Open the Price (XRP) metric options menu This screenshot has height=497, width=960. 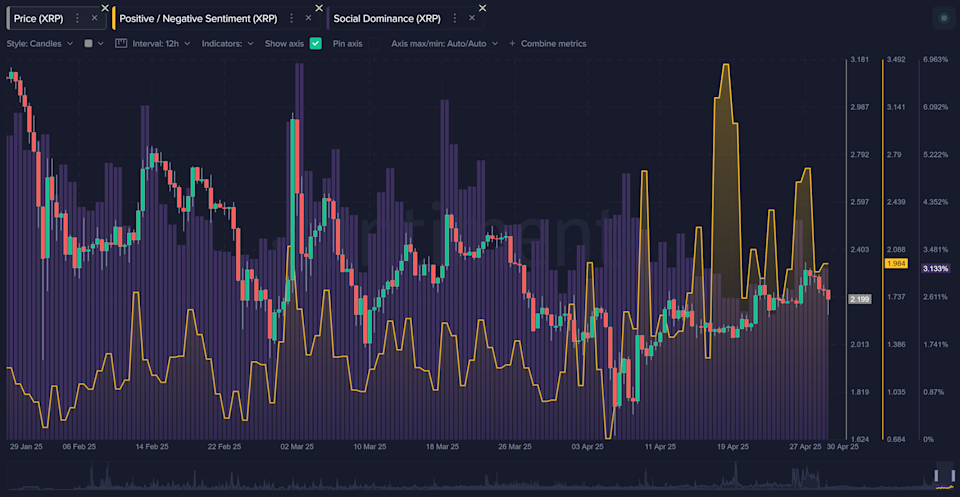click(x=77, y=18)
